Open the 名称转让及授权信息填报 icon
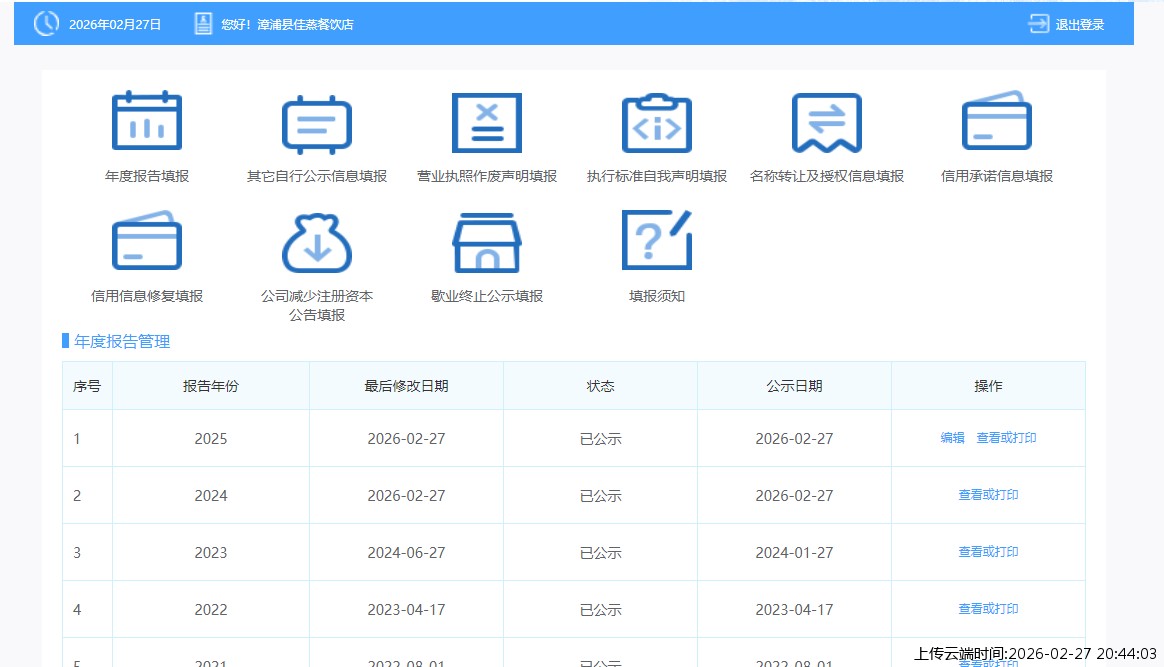 (x=827, y=123)
